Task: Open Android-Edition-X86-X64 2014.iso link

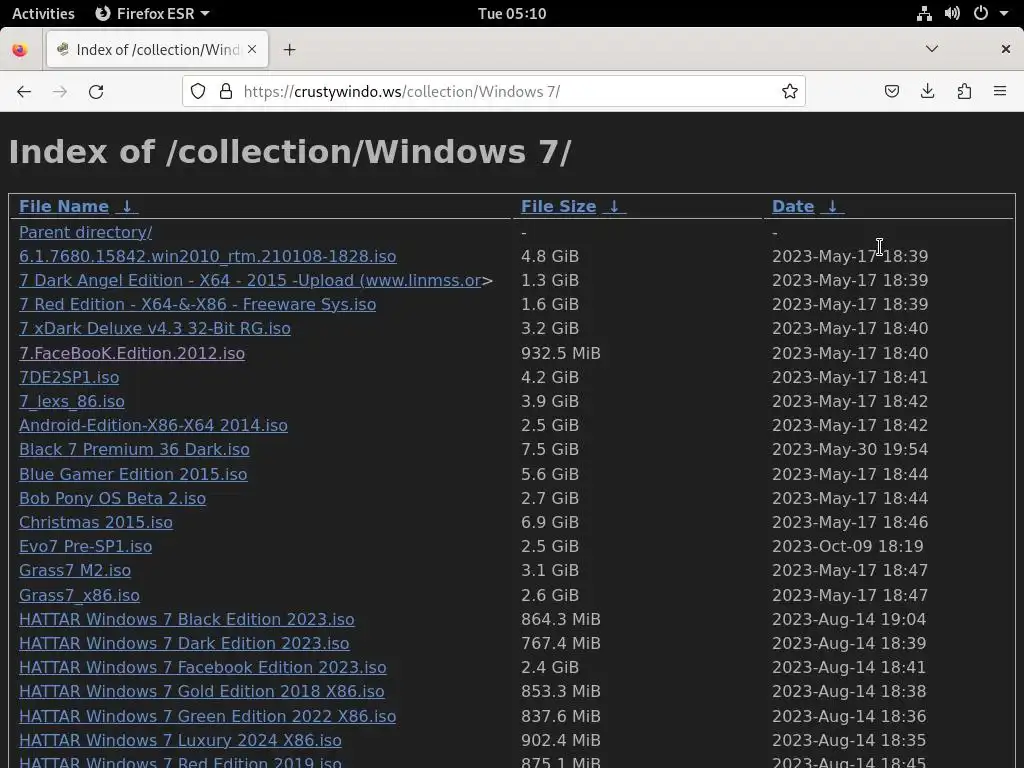Action: [x=153, y=426]
